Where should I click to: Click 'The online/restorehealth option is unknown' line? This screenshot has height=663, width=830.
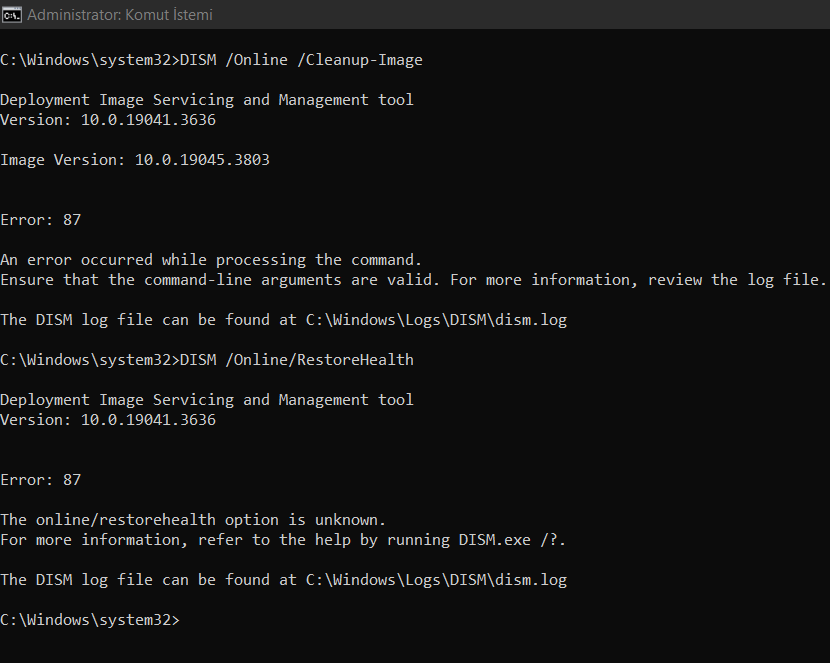[192, 520]
